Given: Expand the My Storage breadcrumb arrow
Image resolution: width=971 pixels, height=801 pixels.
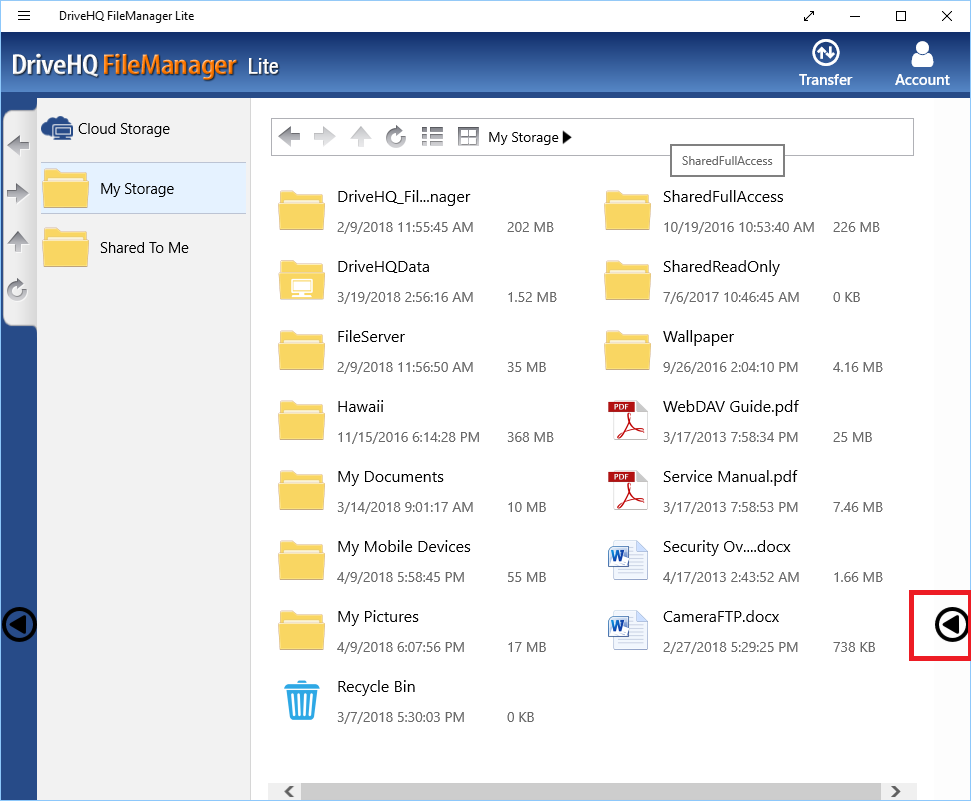Looking at the screenshot, I should 566,137.
